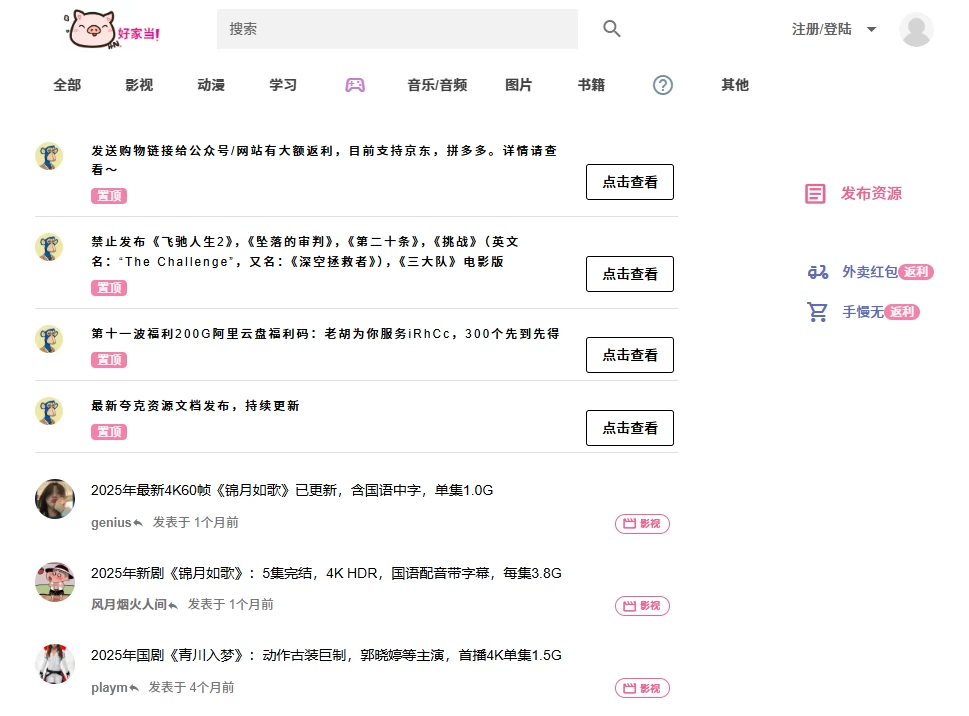The height and width of the screenshot is (716, 969).
Task: Open the genius author profile link
Action: [x=111, y=522]
